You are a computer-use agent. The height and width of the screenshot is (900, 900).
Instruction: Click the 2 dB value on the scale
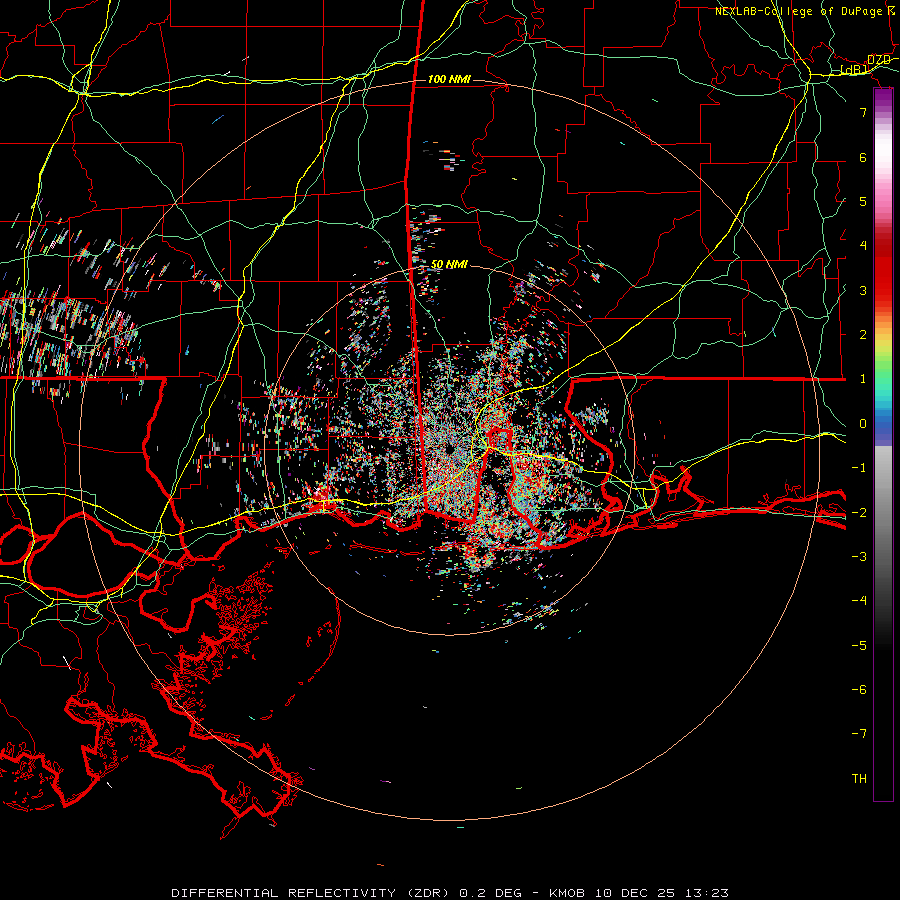[863, 335]
